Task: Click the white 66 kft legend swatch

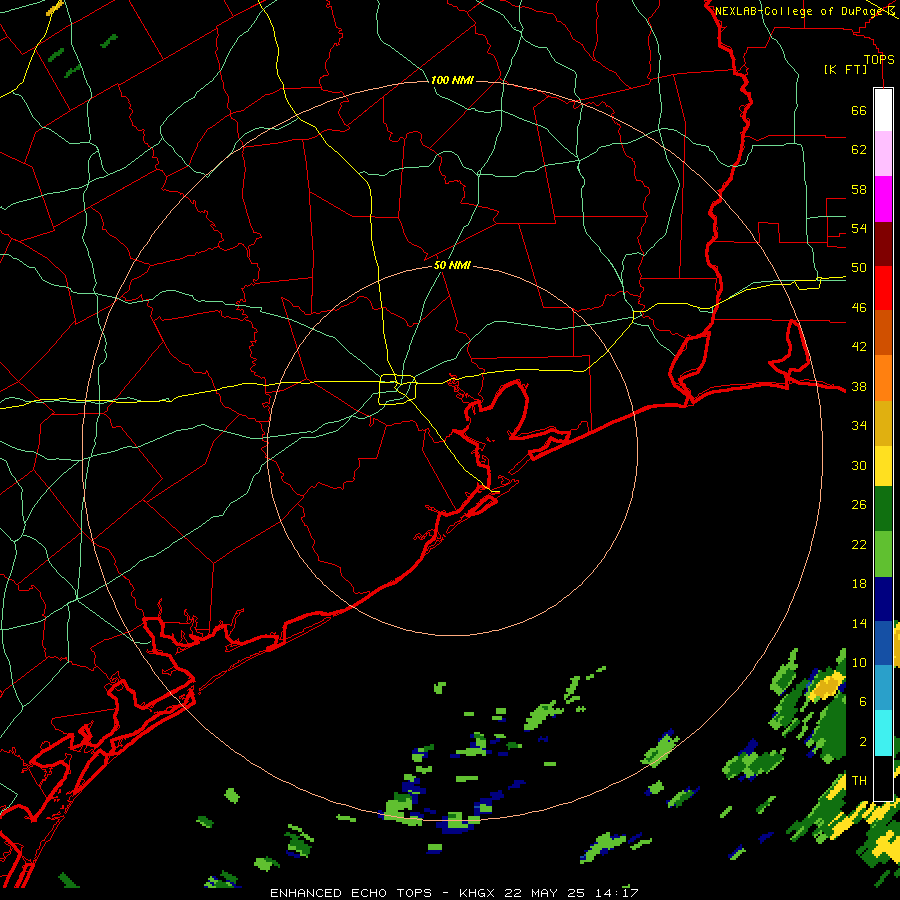Action: coord(883,110)
